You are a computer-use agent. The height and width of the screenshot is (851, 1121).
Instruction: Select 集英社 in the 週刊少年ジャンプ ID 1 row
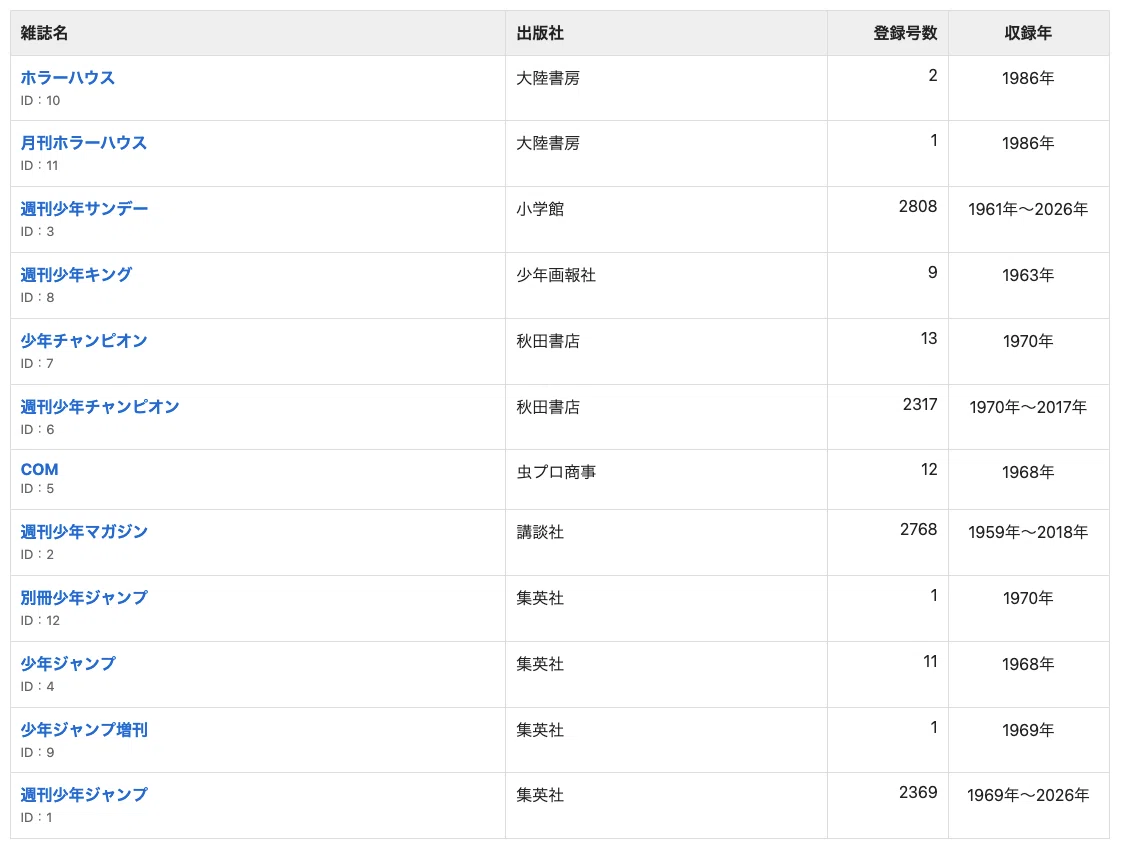tap(540, 795)
